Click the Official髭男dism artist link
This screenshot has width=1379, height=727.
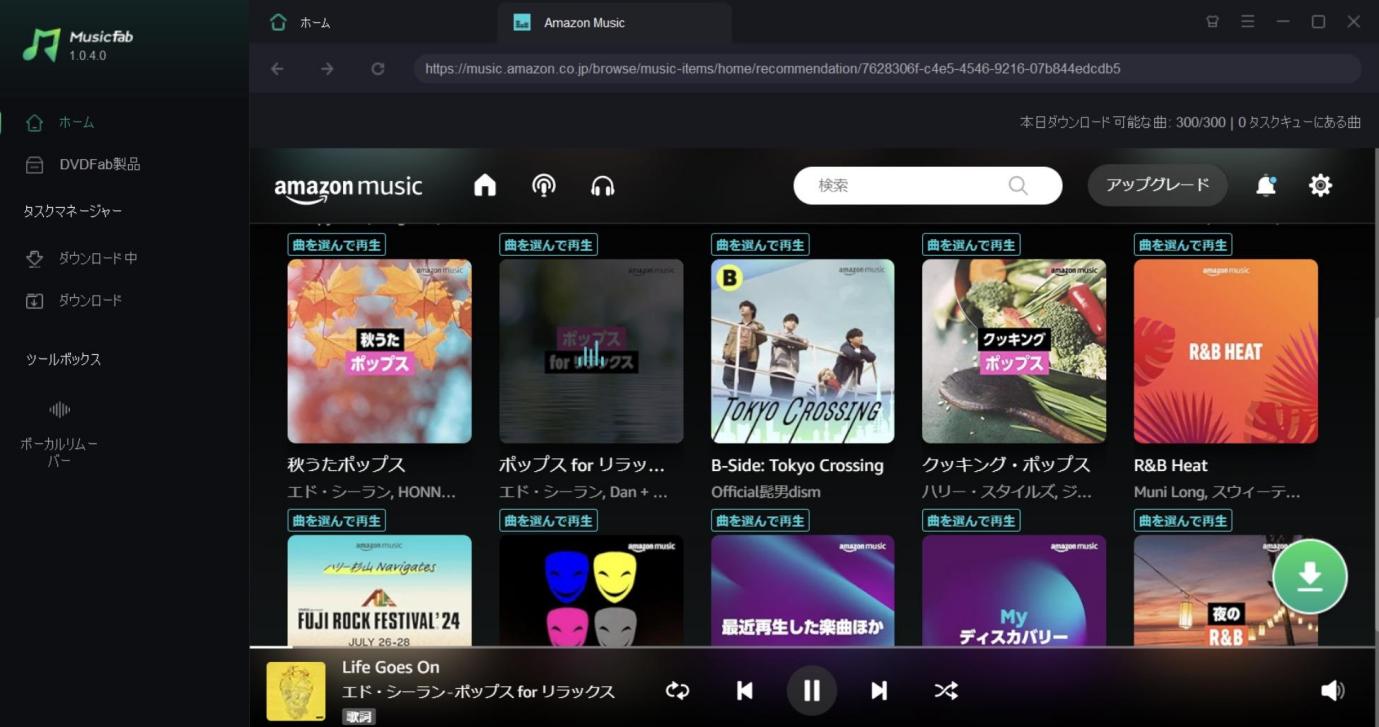pyautogui.click(x=765, y=492)
